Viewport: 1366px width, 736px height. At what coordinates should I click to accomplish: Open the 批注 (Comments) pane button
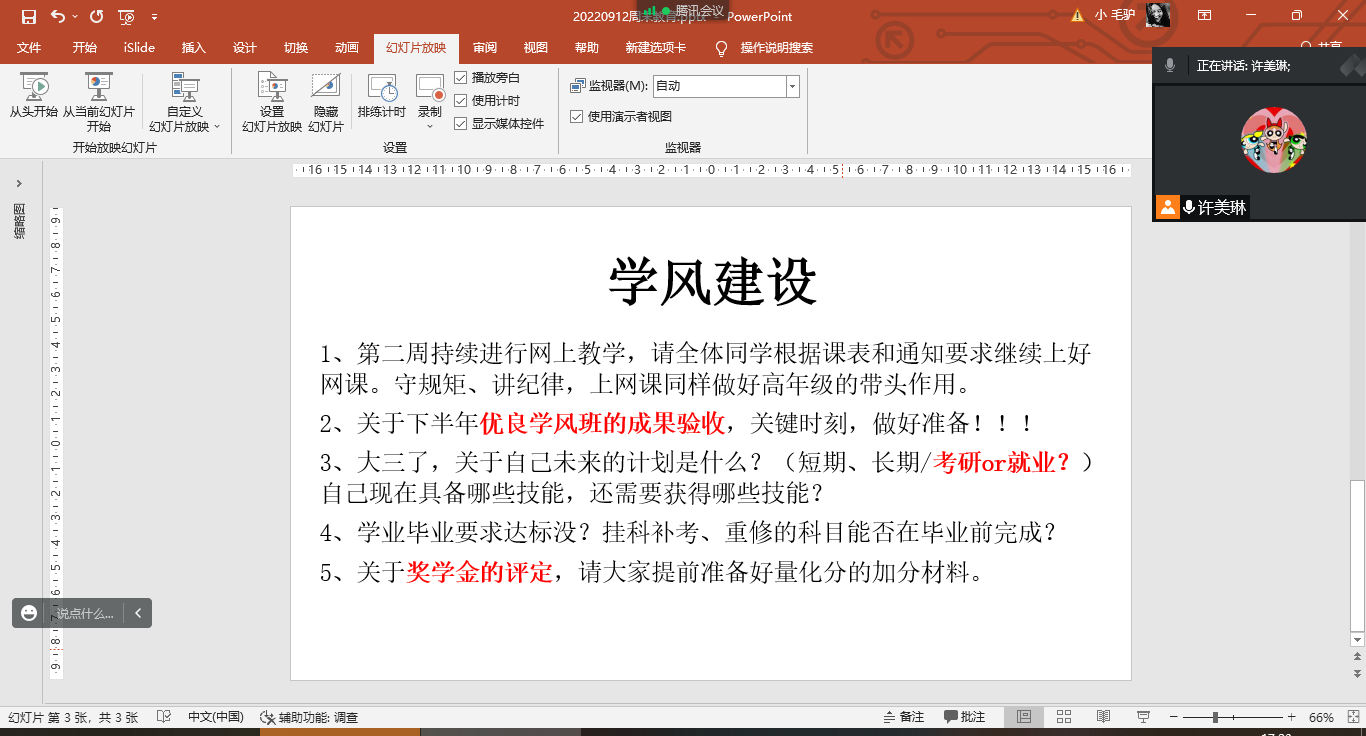964,717
